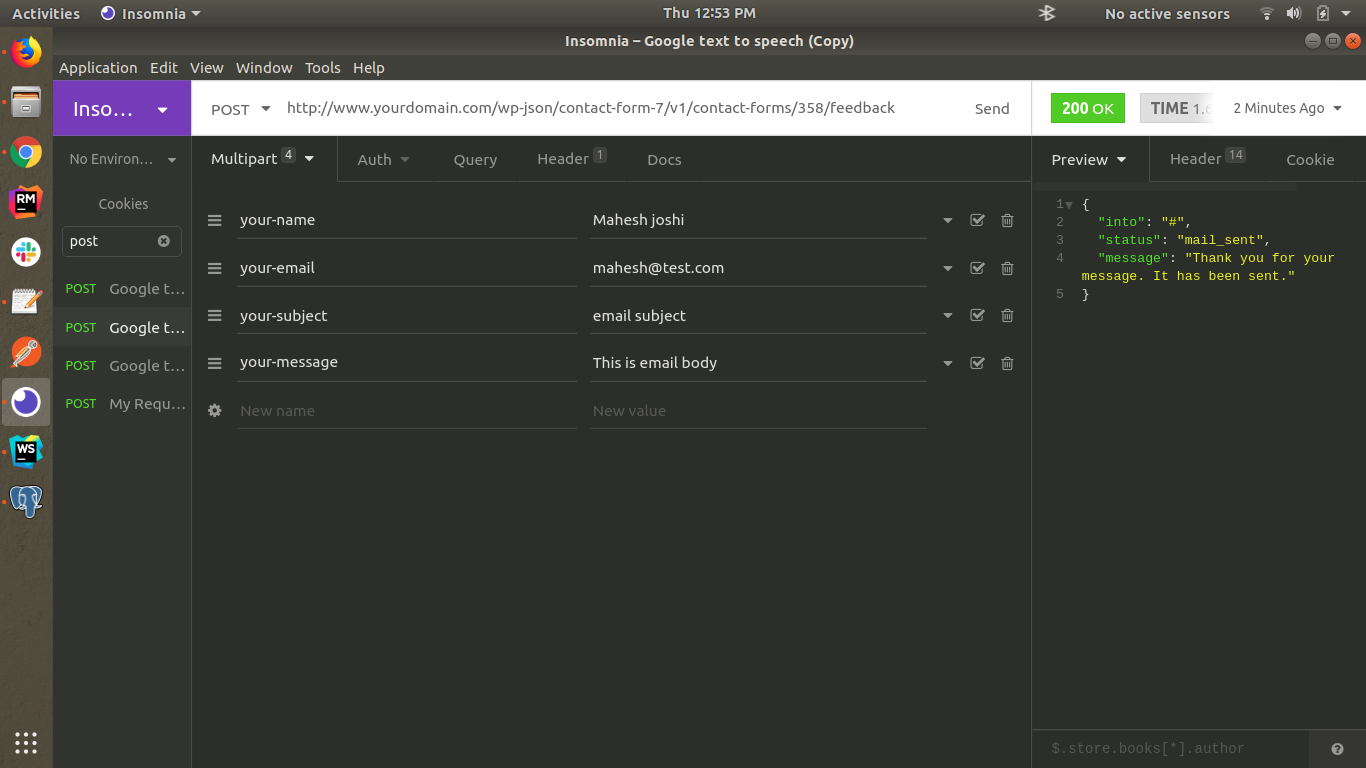Image resolution: width=1366 pixels, height=768 pixels.
Task: Open the Help menu
Action: tap(368, 68)
